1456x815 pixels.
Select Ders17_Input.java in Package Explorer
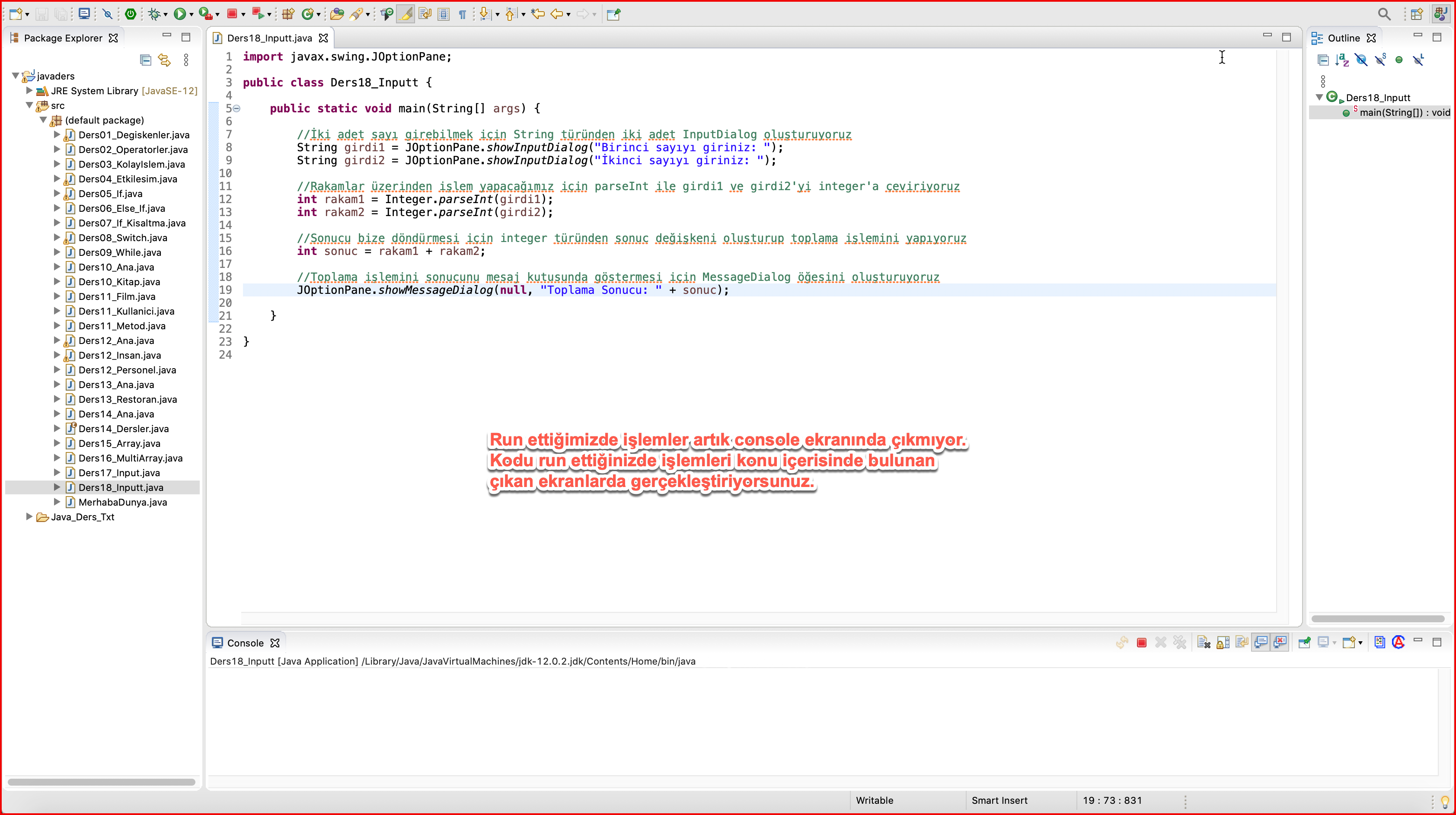click(119, 472)
